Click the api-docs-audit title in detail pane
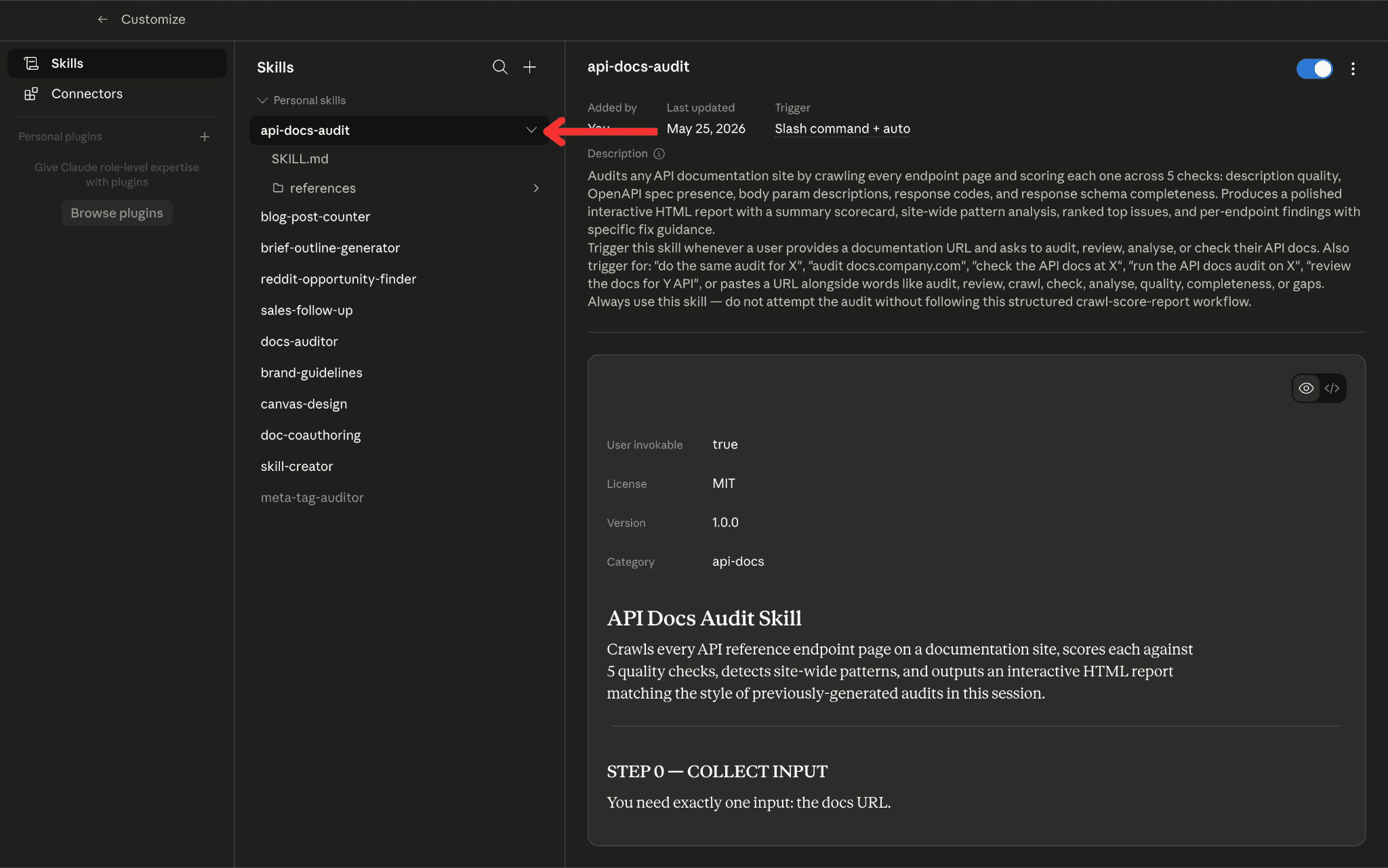The image size is (1388, 868). point(638,66)
